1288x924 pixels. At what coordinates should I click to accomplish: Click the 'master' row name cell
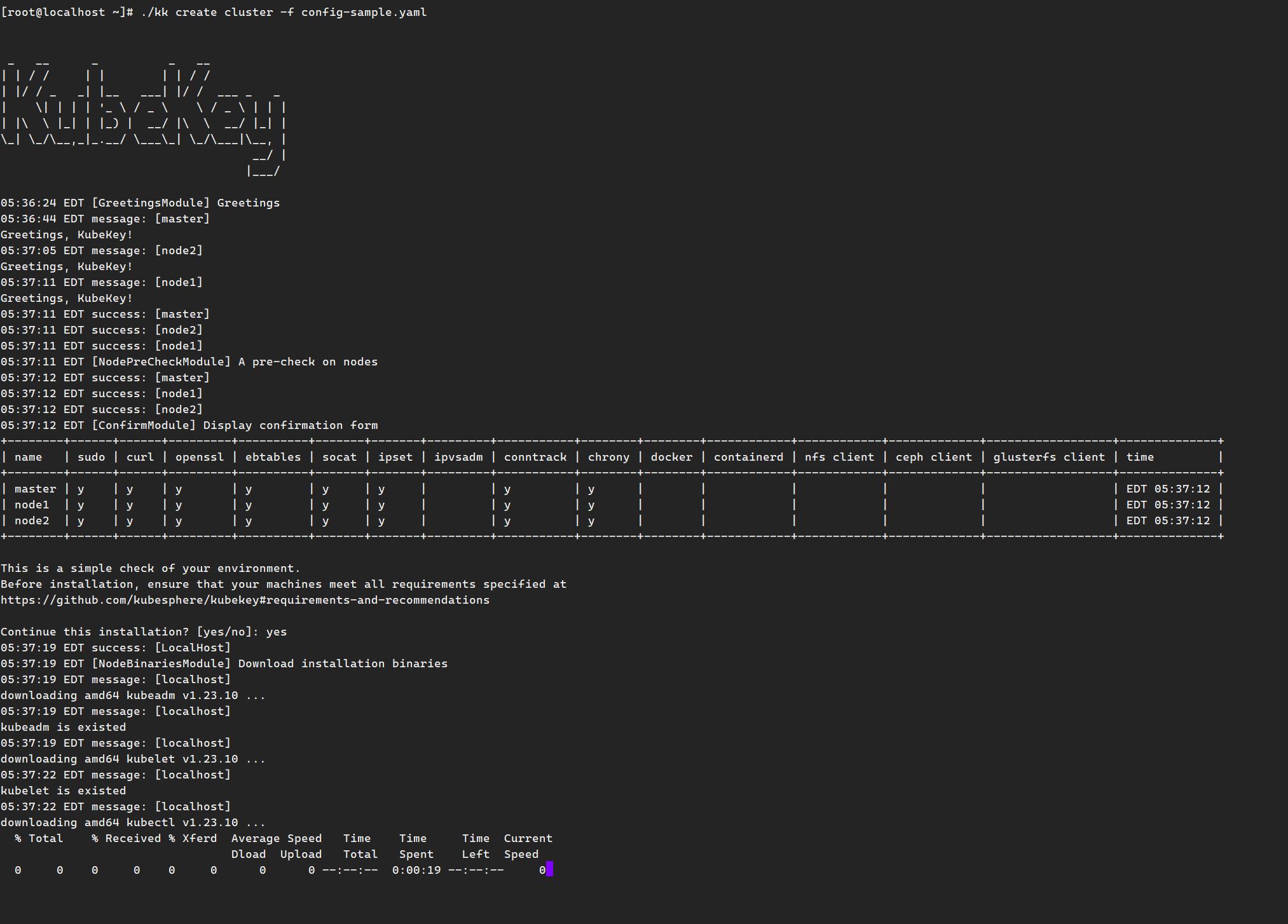[x=36, y=489]
